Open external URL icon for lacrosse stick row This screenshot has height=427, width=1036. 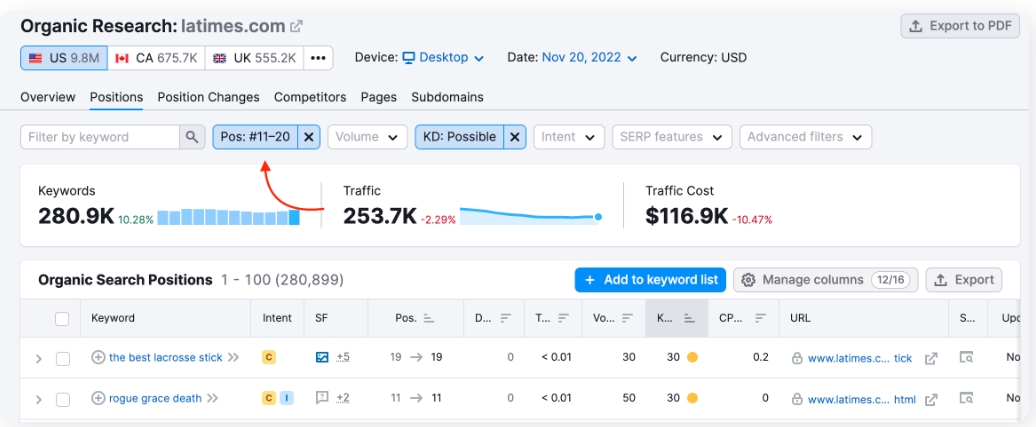click(x=931, y=358)
